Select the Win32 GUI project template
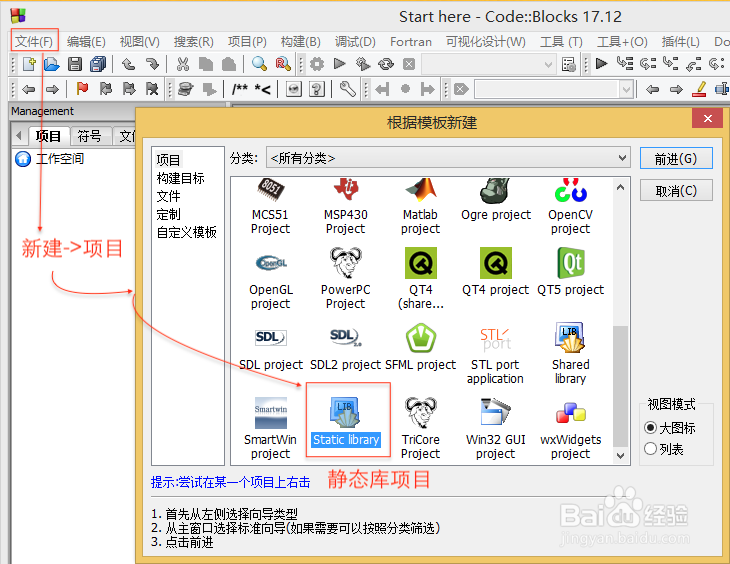The width and height of the screenshot is (730, 564). click(495, 428)
